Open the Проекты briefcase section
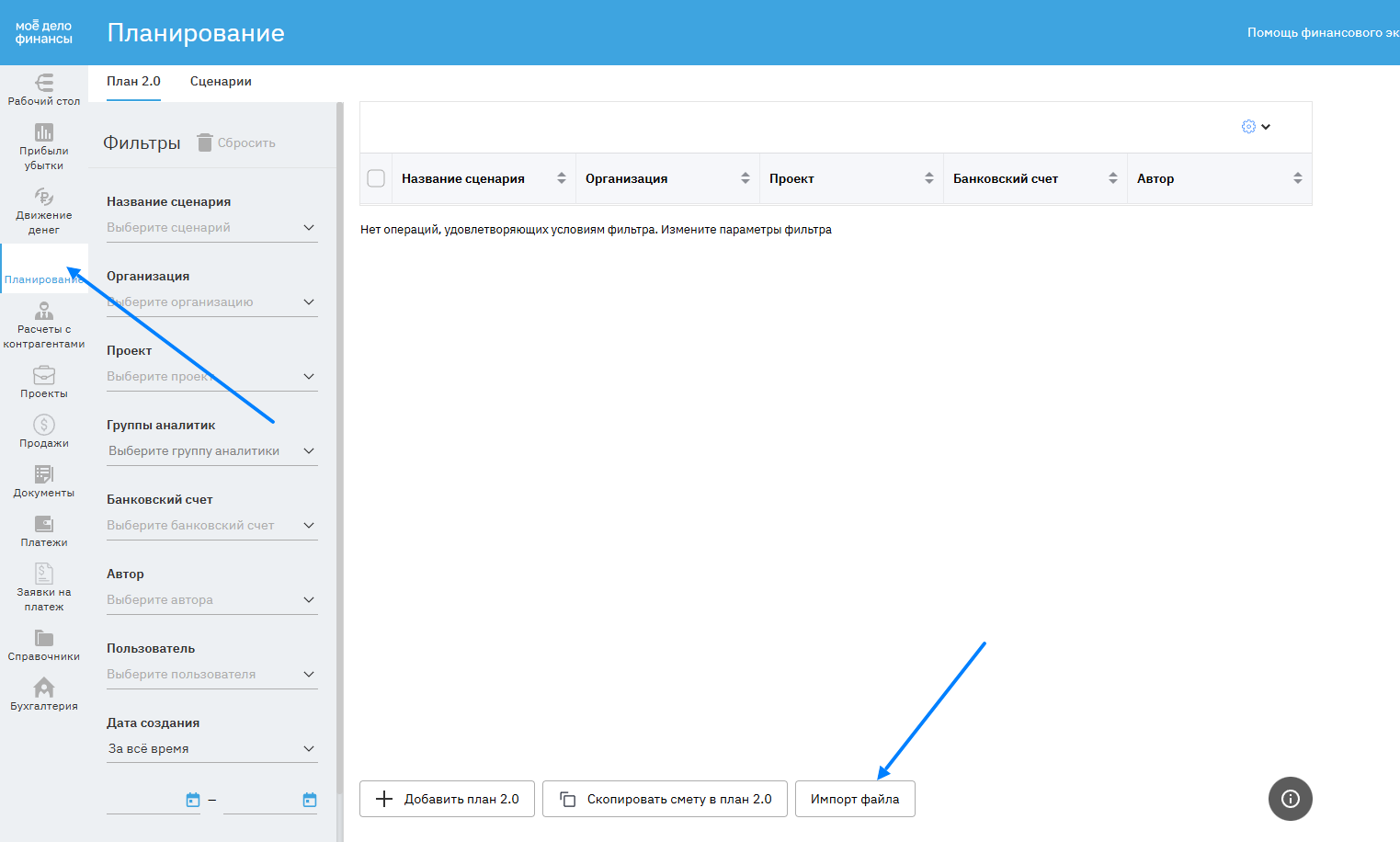 [x=44, y=382]
